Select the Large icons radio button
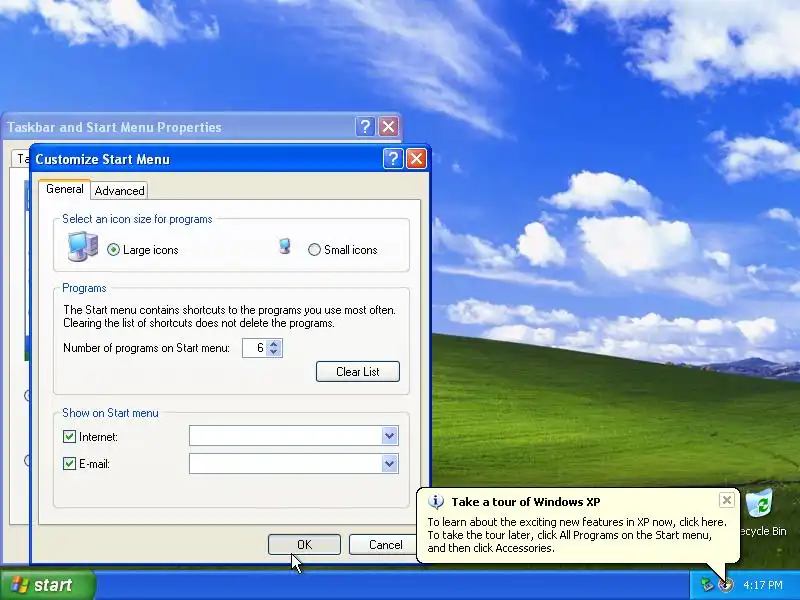Screen dimensions: 800x600 [113, 249]
